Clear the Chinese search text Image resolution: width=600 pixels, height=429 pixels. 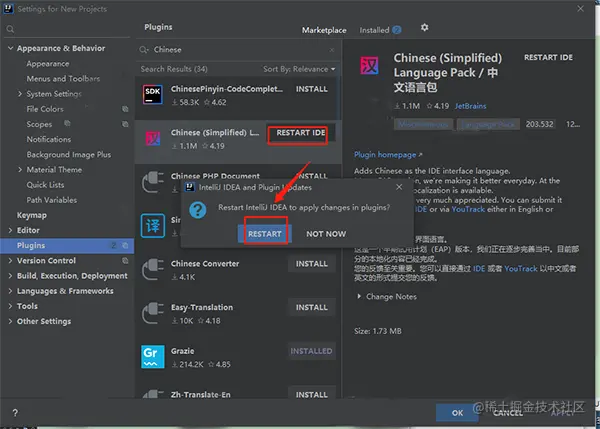[x=332, y=50]
